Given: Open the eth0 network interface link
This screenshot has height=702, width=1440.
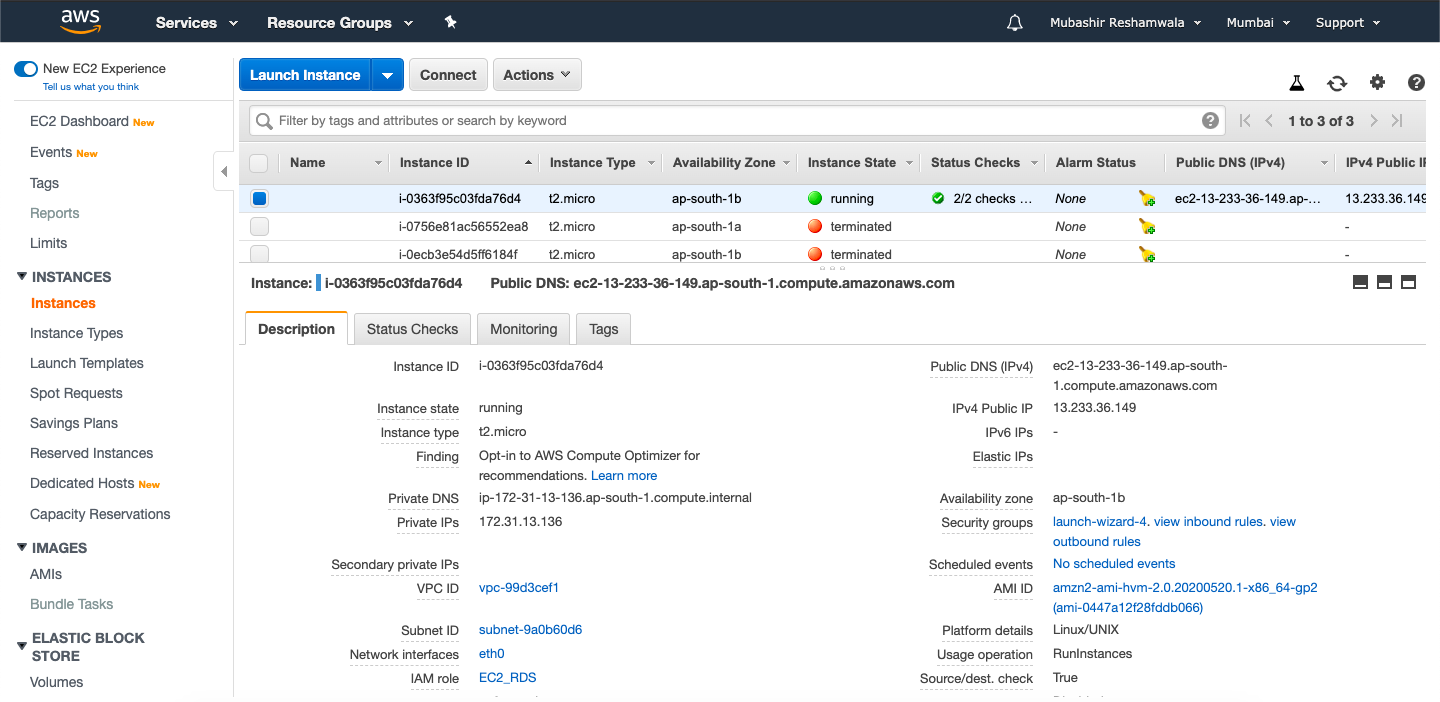Looking at the screenshot, I should [491, 654].
